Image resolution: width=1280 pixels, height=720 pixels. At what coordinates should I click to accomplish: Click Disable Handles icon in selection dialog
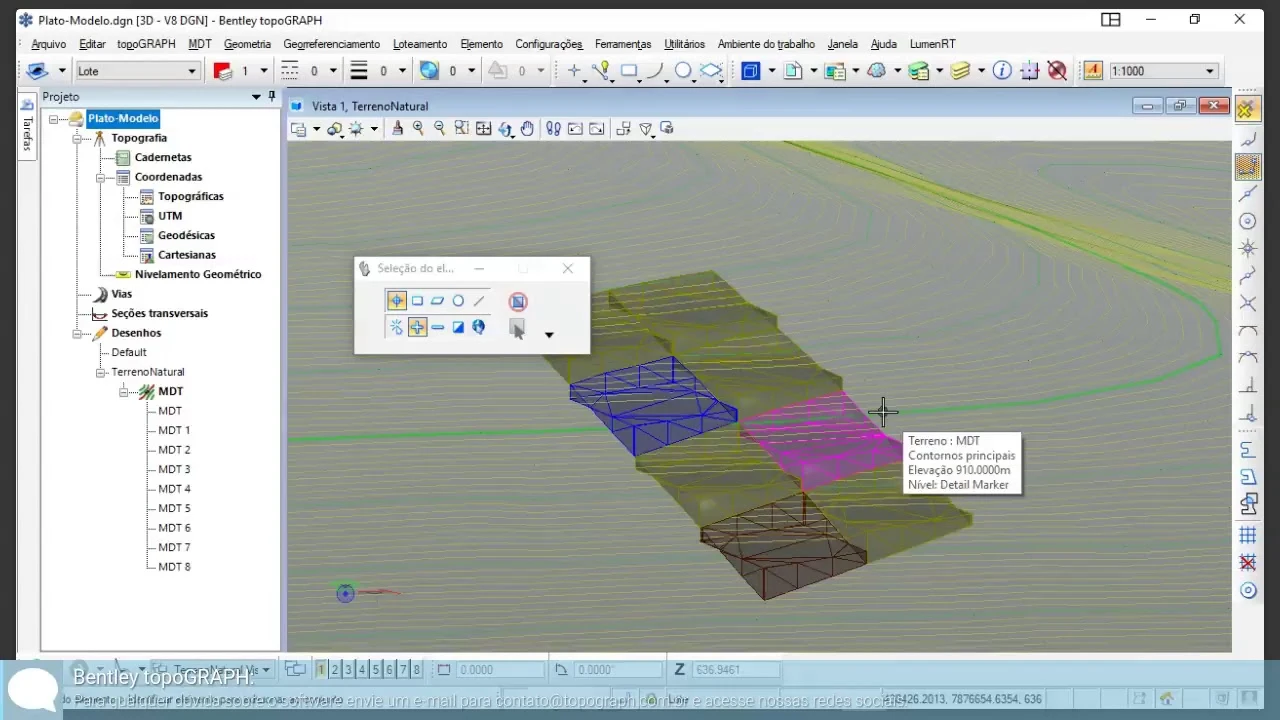(x=517, y=301)
